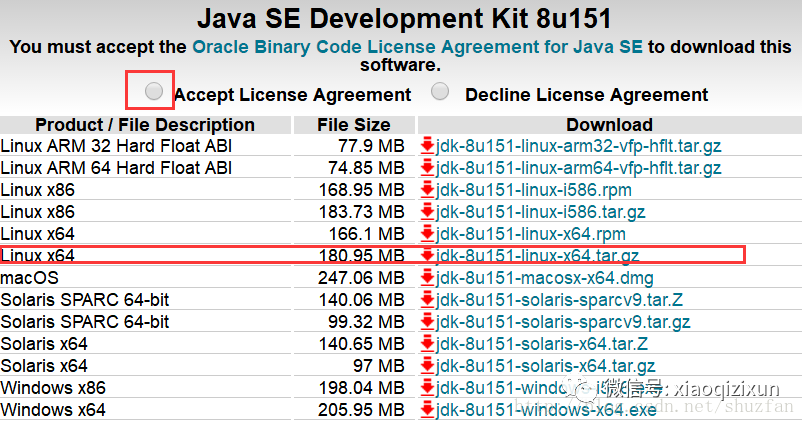Click the 205.95 MB file size cell
This screenshot has width=805, height=426.
pyautogui.click(x=361, y=410)
